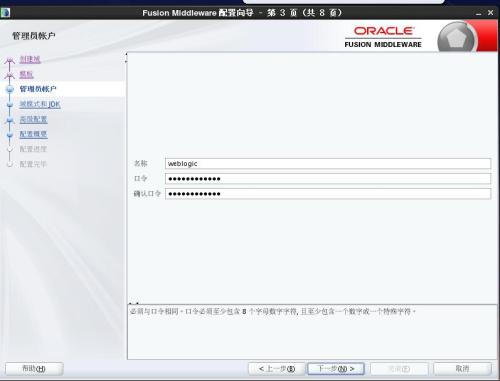Go back with the 上一步(B) button
This screenshot has height=381, width=500.
point(277,369)
